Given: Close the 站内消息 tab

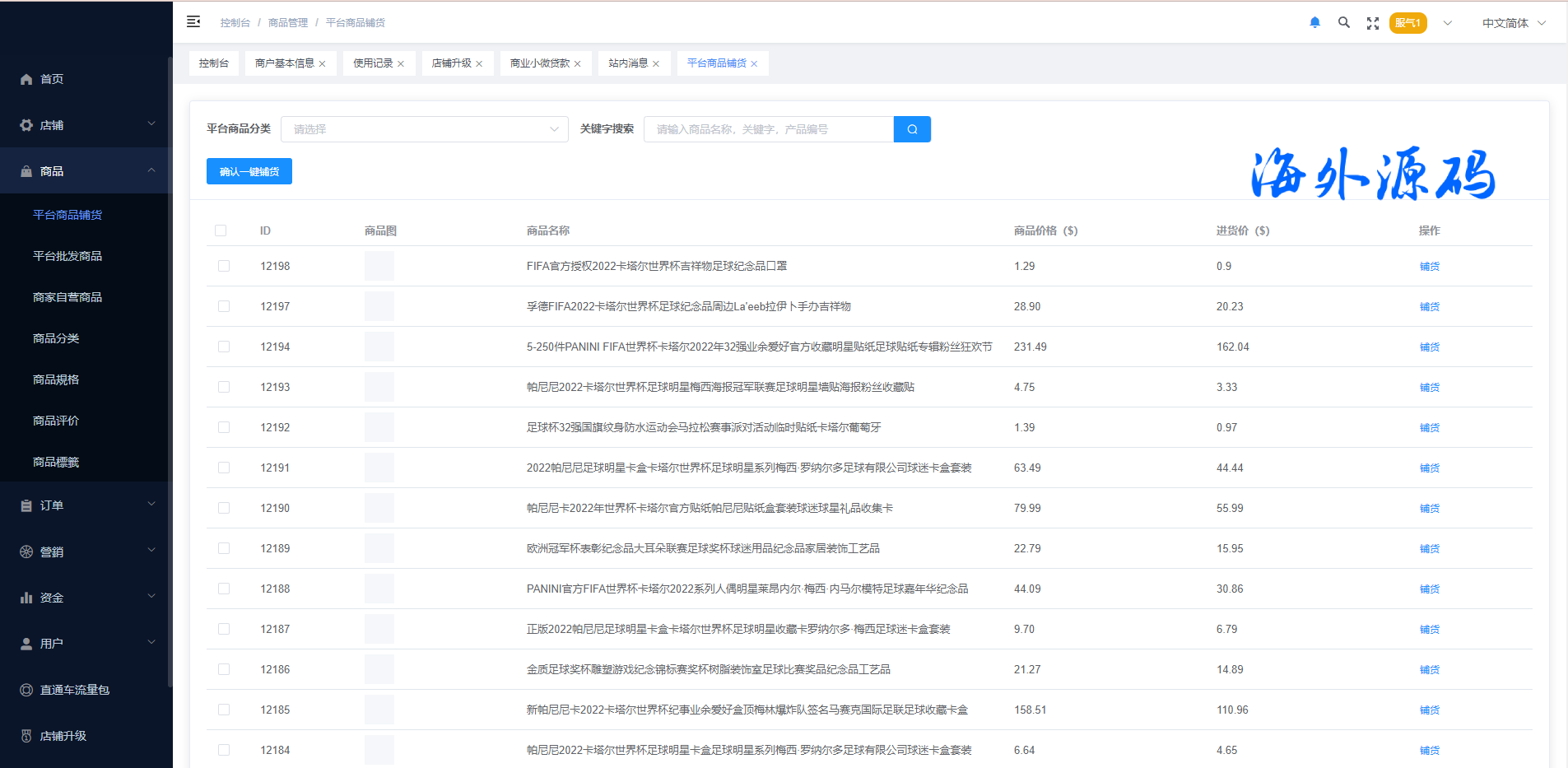Looking at the screenshot, I should [x=656, y=64].
